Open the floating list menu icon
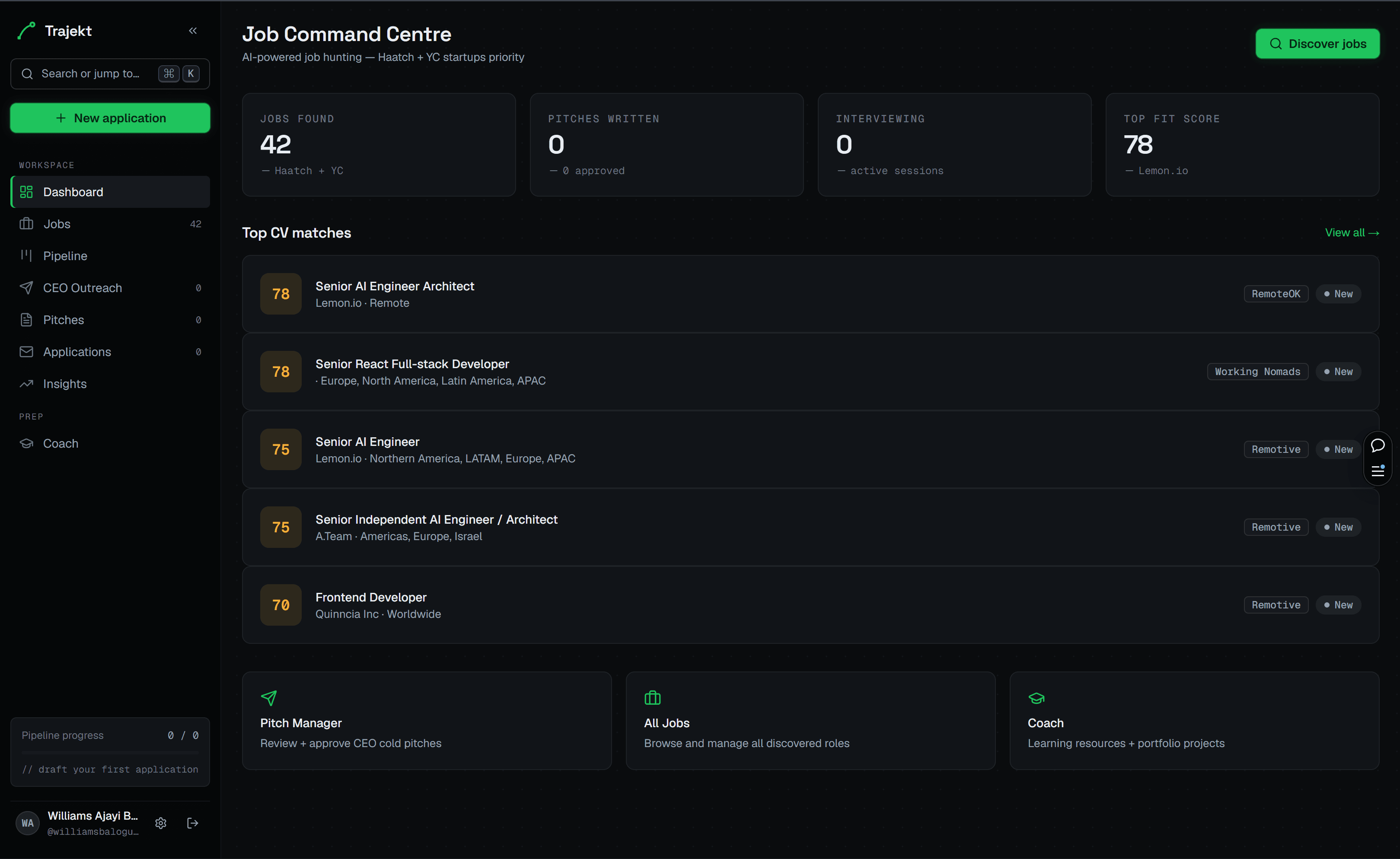1400x859 pixels. pos(1377,471)
